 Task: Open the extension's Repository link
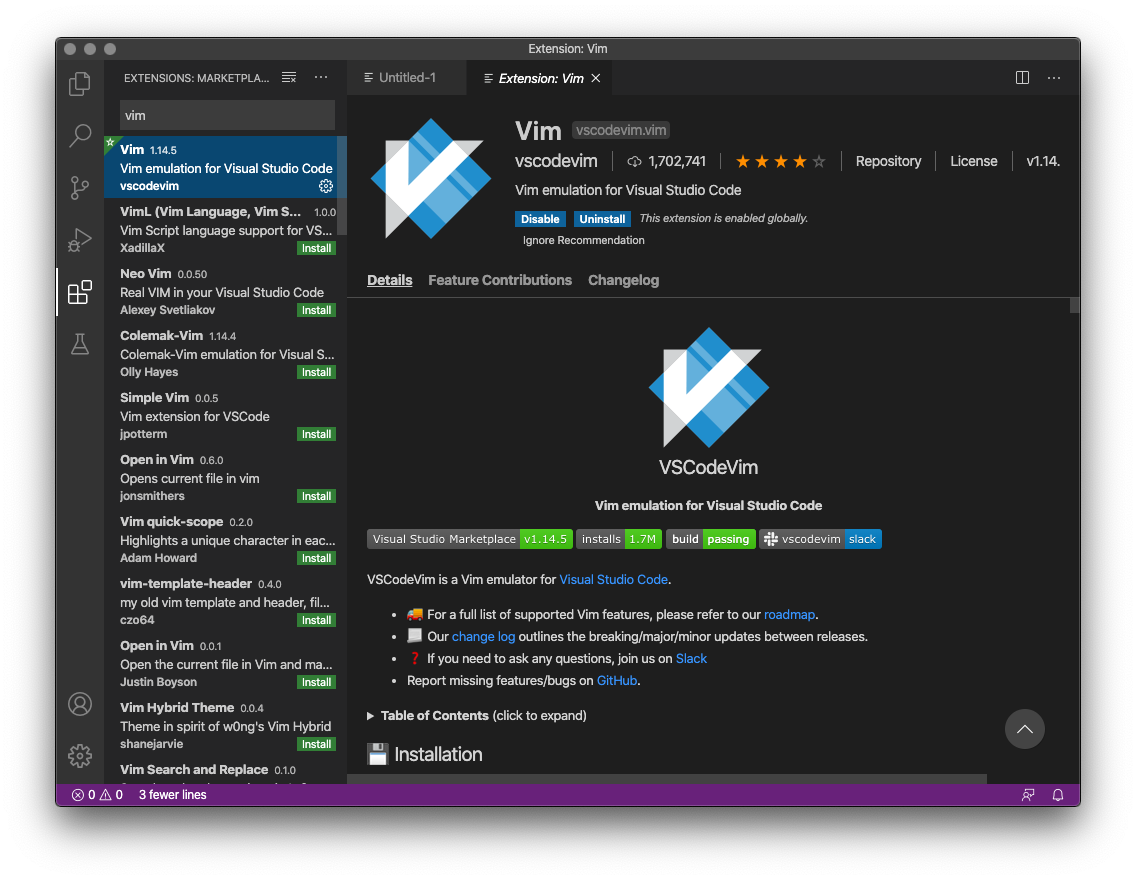point(888,160)
